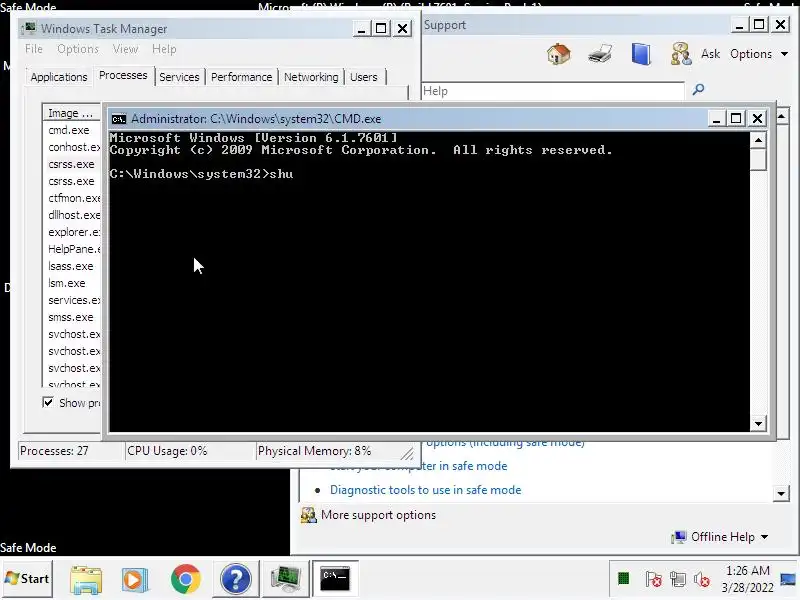Open More support options icon
This screenshot has width=800, height=600.
pyautogui.click(x=308, y=515)
